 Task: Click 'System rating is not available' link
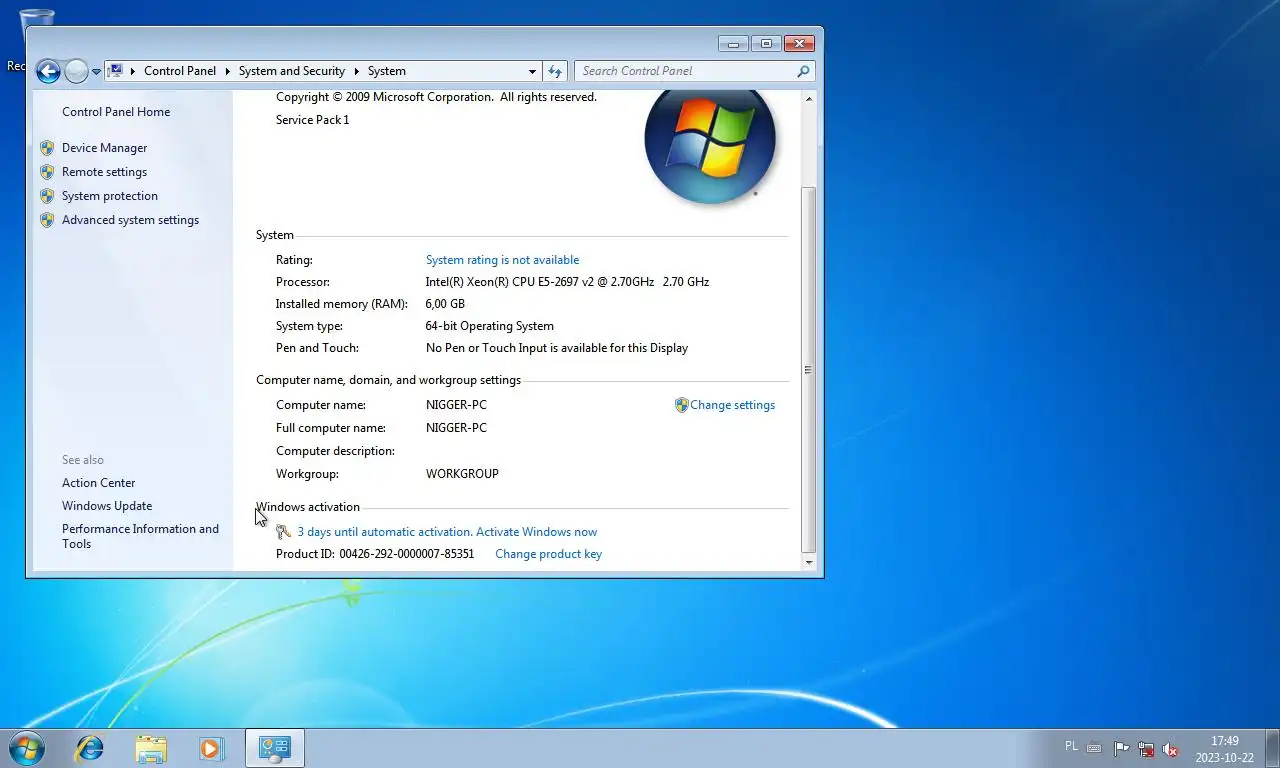pyautogui.click(x=502, y=260)
